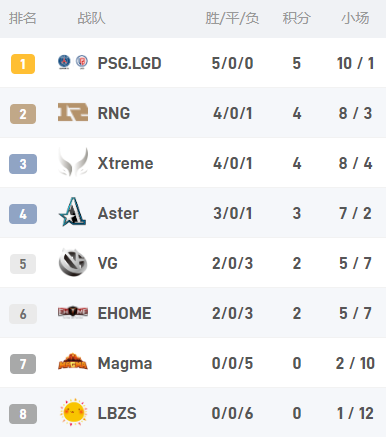Click the PSG.LGD team logo
The height and width of the screenshot is (437, 386).
[x=73, y=62]
